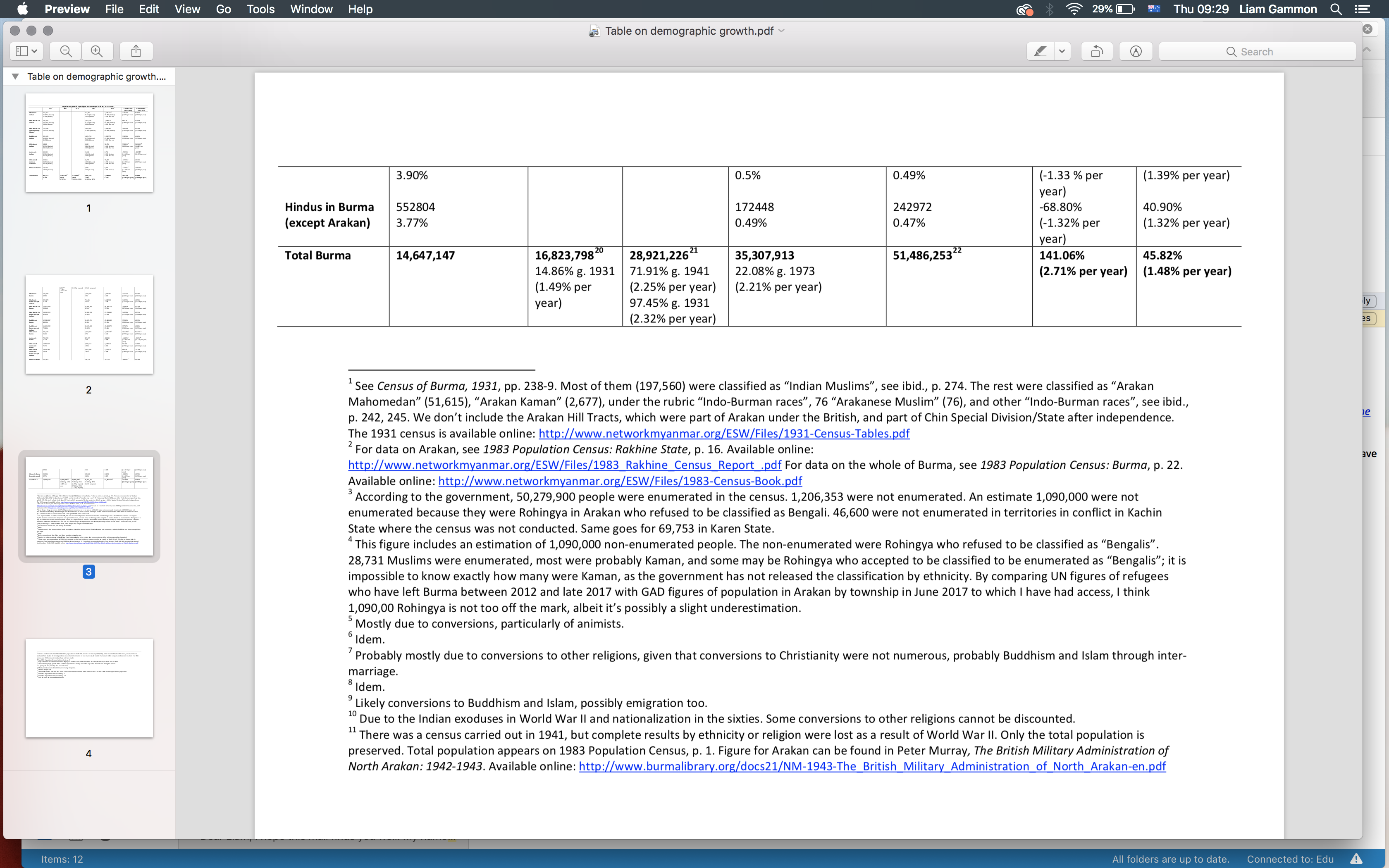1389x868 pixels.
Task: Open the Tools menu
Action: 260,9
